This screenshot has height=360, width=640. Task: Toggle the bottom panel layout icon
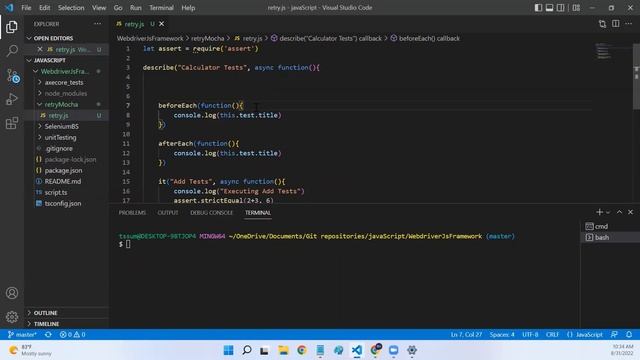tap(549, 8)
